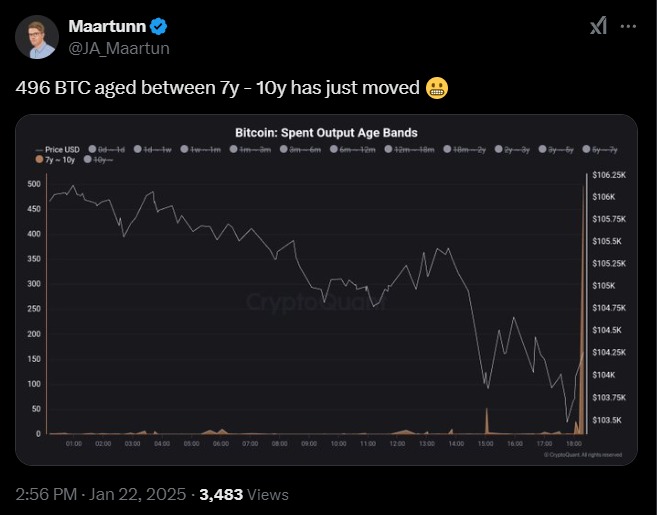Viewport: 657px width, 515px height.
Task: Open Maartunn's profile avatar picture
Action: (37, 37)
